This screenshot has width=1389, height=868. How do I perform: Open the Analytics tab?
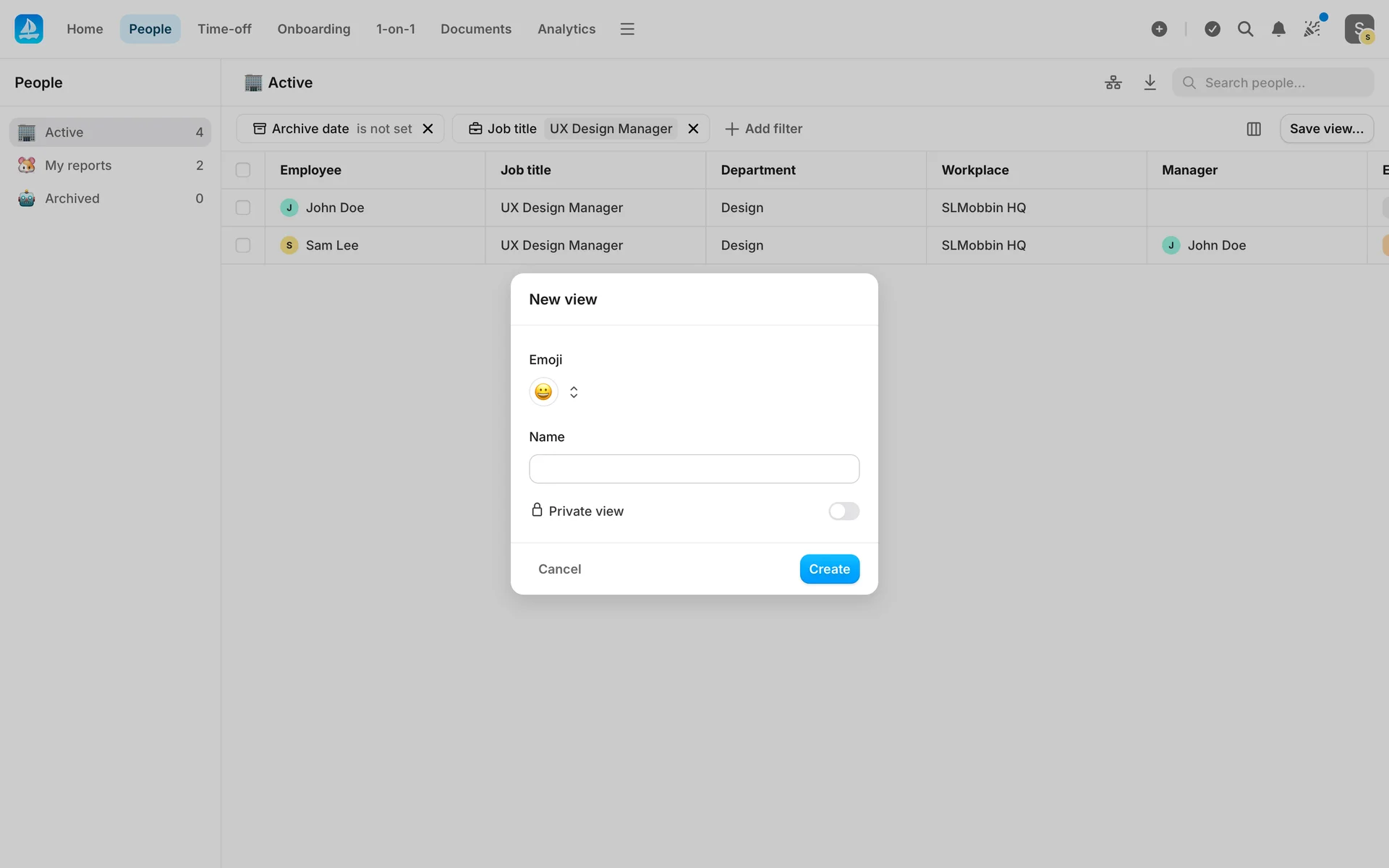pyautogui.click(x=566, y=29)
